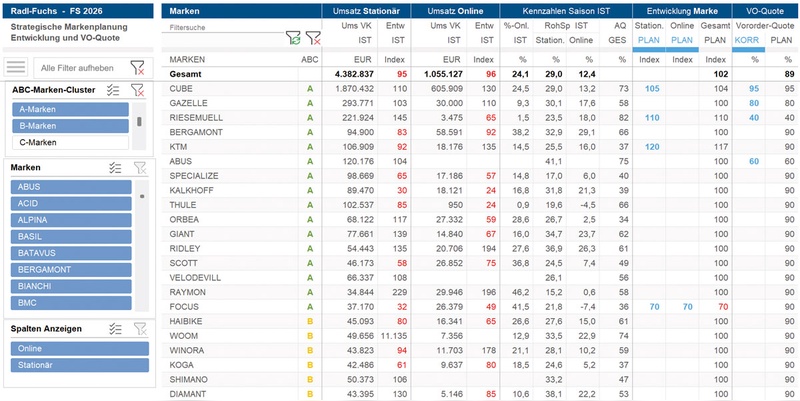Click the VELODEVILL row brand name
This screenshot has width=800, height=401.
point(195,278)
